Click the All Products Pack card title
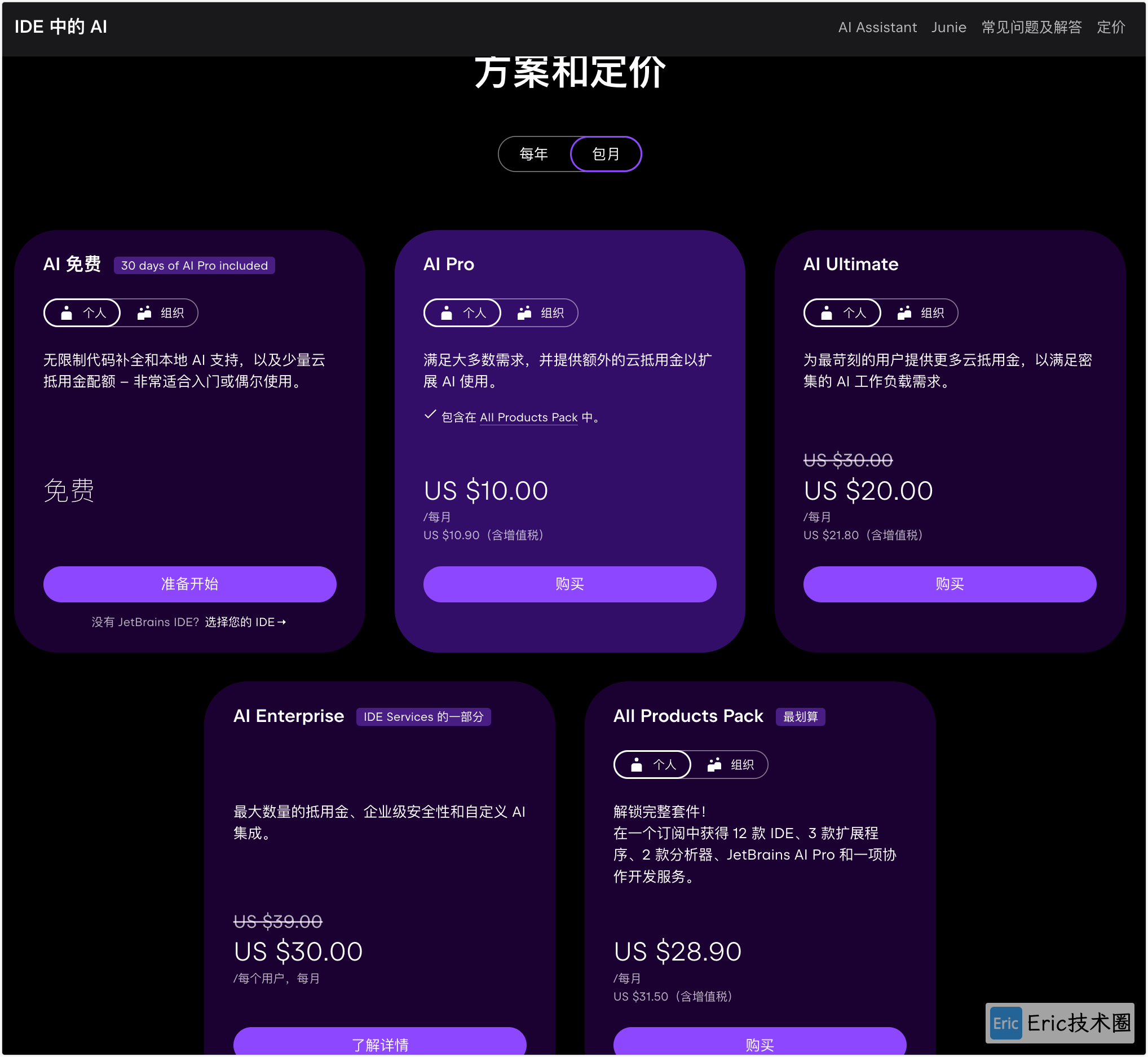This screenshot has width=1148, height=1057. point(688,716)
